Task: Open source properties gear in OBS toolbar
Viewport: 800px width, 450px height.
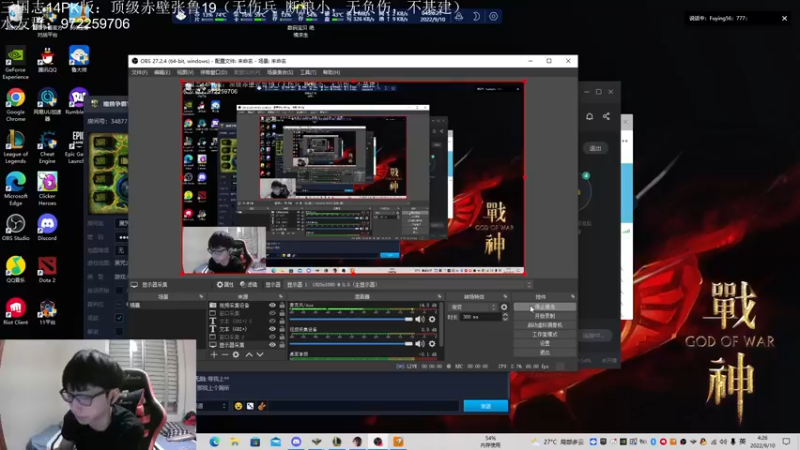Action: pyautogui.click(x=225, y=285)
